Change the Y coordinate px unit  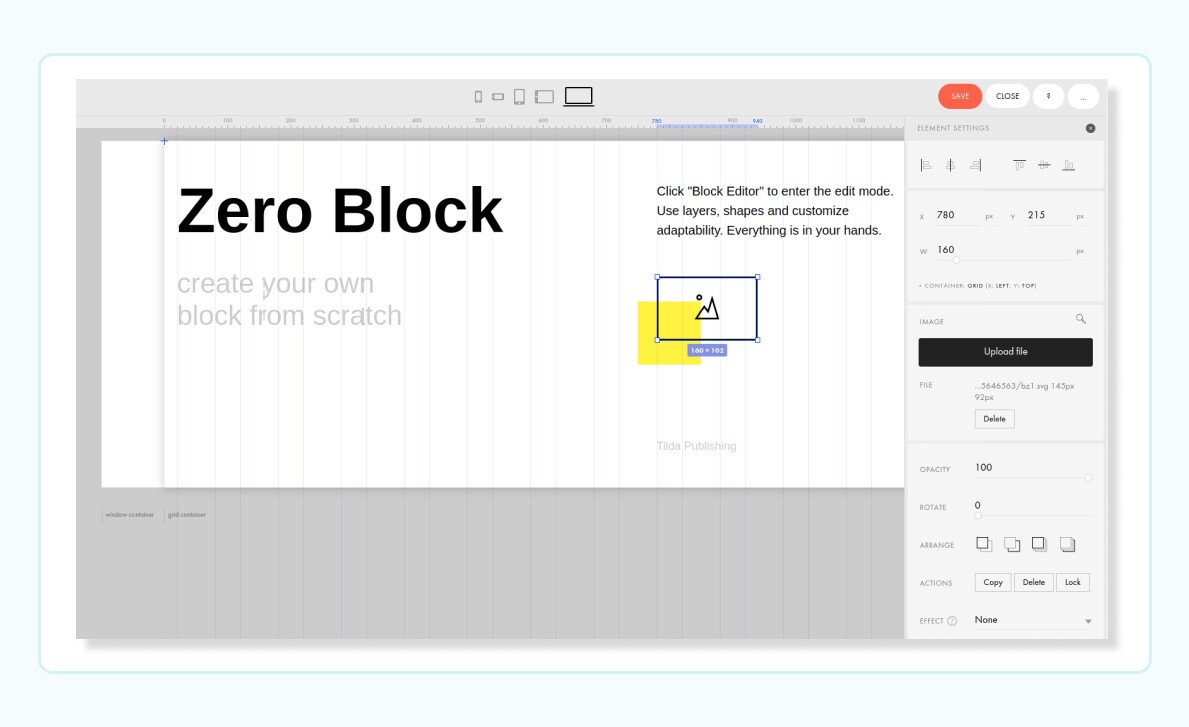pos(1080,217)
